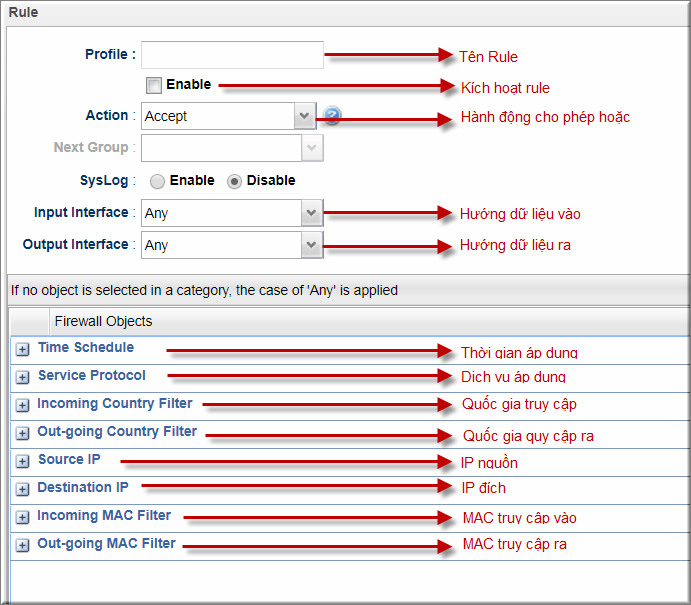Expand the Service Protocol plus icon

tap(22, 377)
